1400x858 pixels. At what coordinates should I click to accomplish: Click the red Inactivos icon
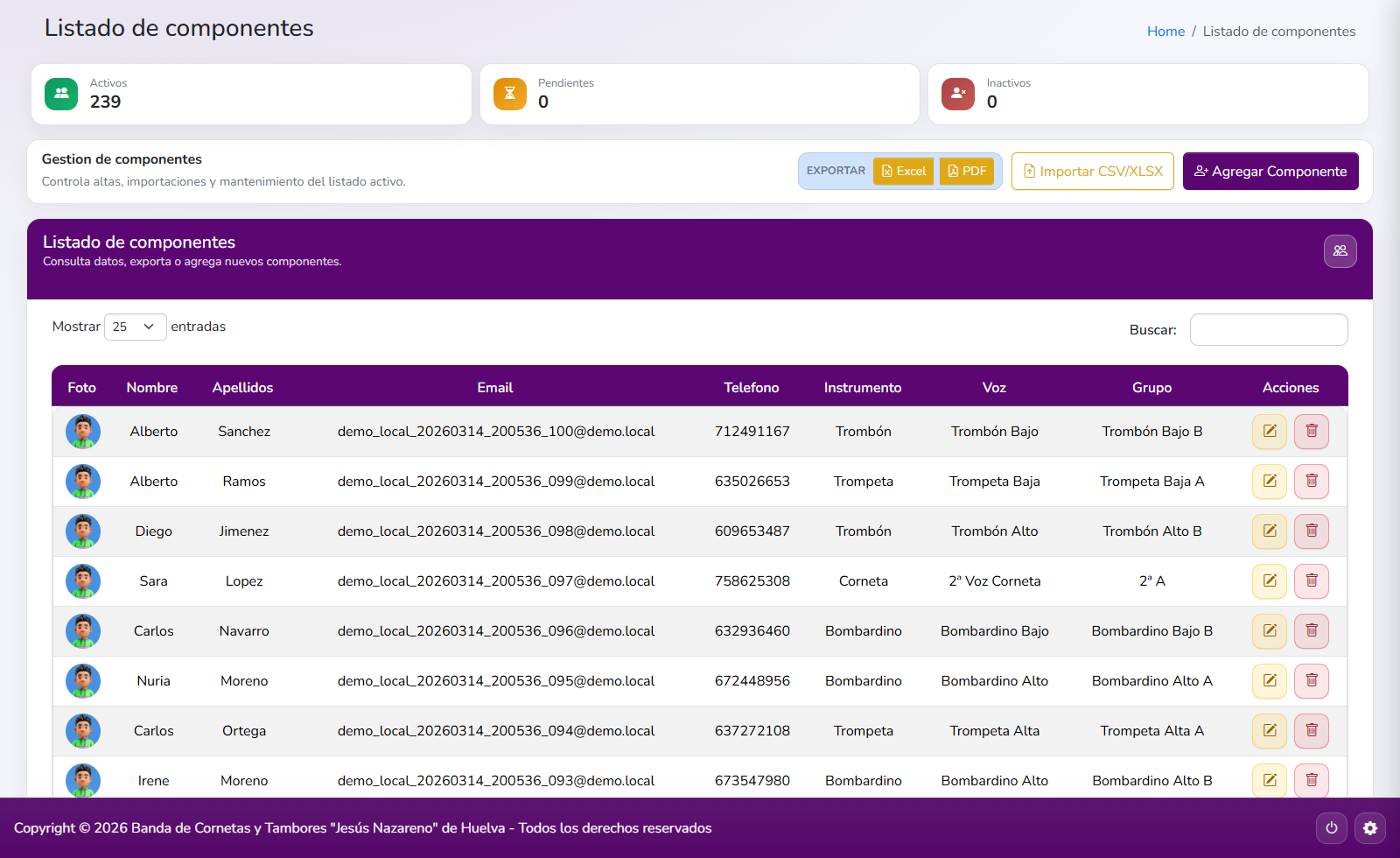pyautogui.click(x=957, y=94)
